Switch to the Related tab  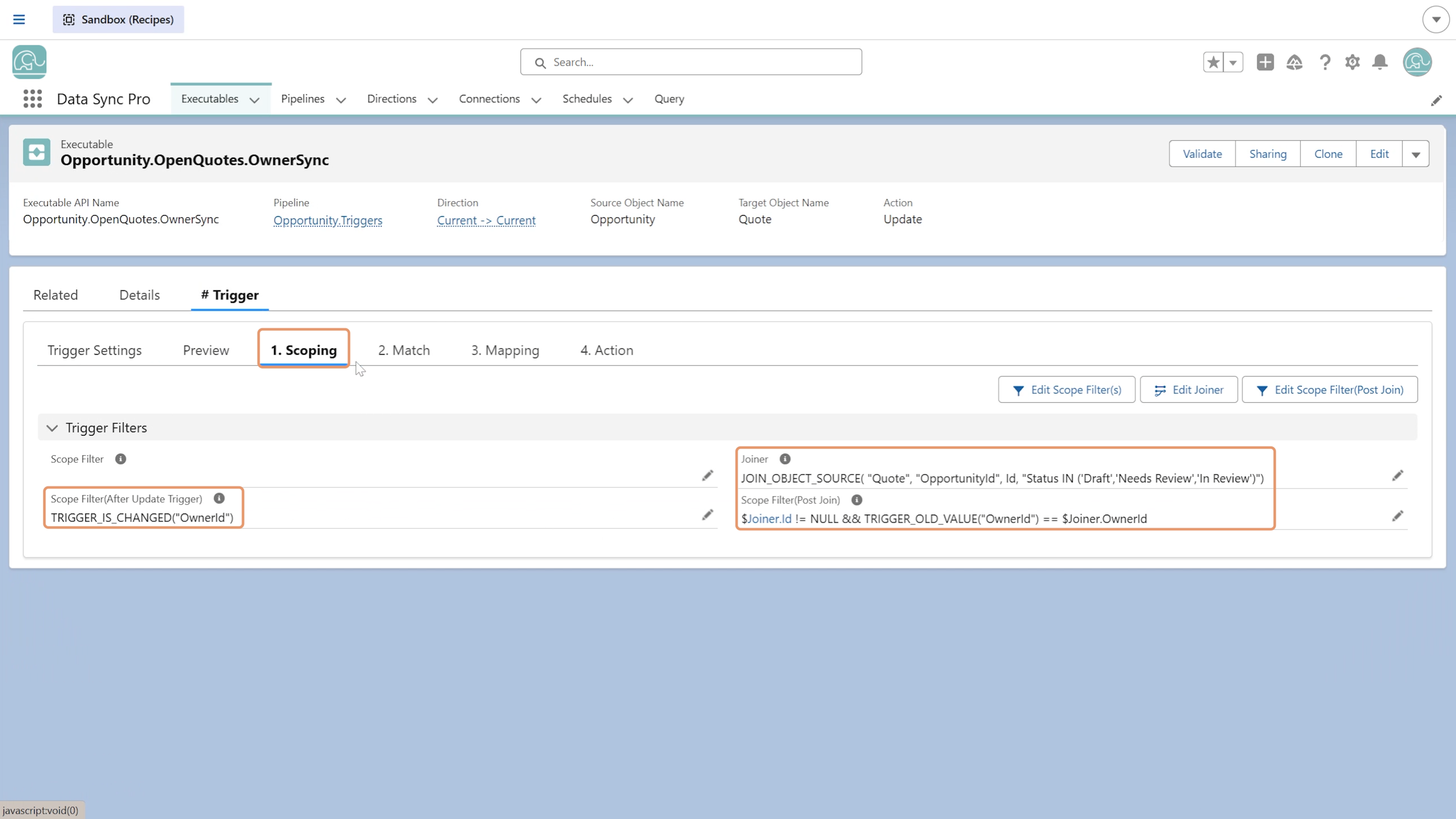(x=55, y=295)
